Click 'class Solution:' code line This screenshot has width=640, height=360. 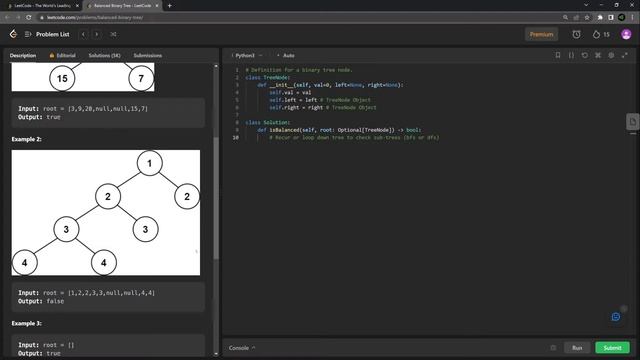click(x=268, y=122)
